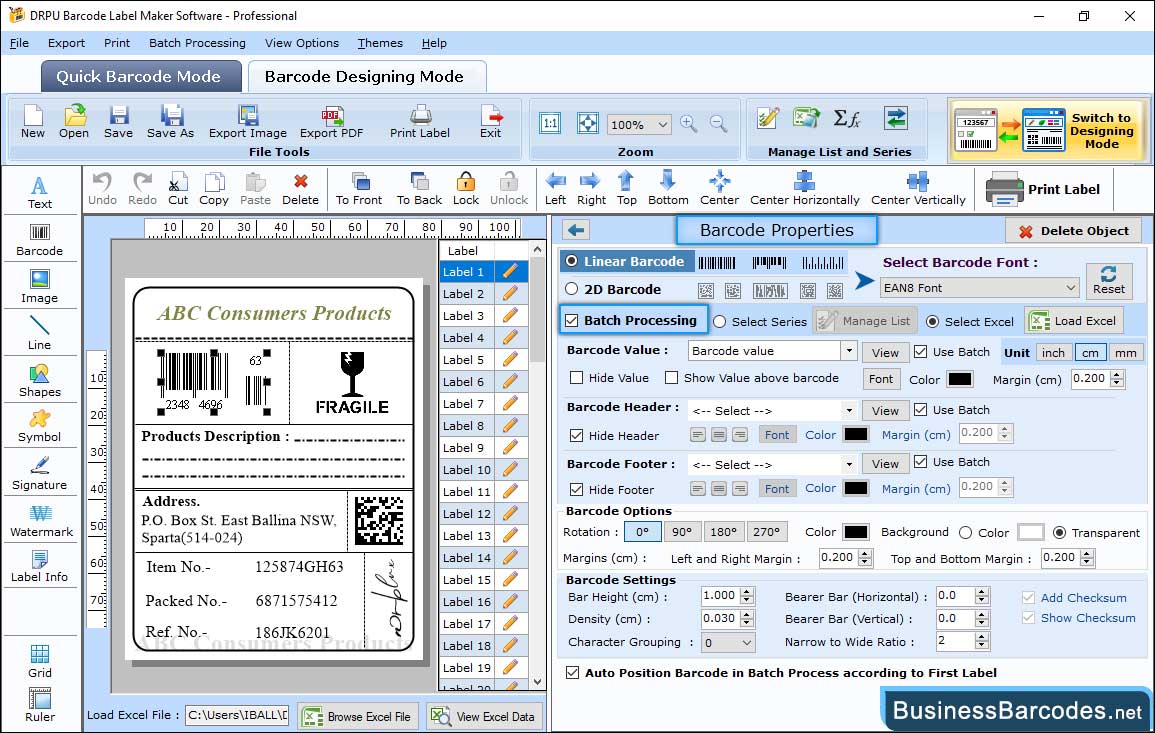Click the white Background color swatch
1155x733 pixels.
1030,532
